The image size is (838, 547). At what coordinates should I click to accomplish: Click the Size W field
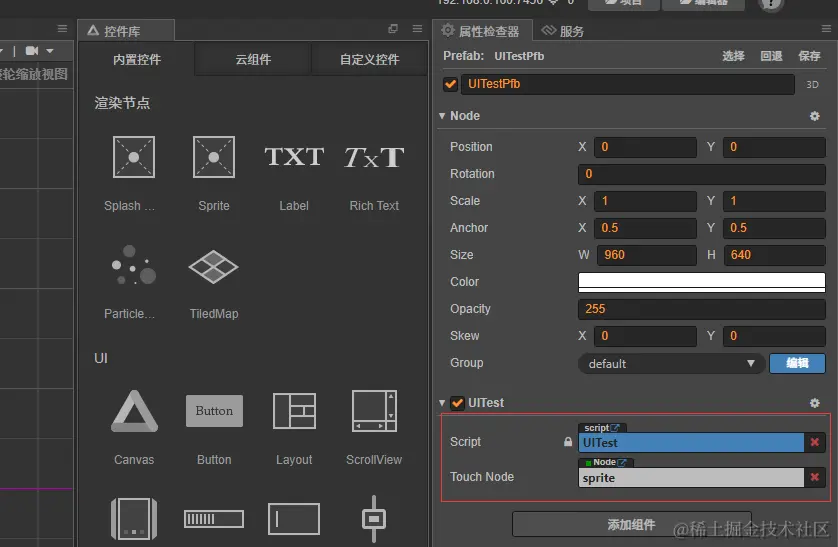coord(647,255)
